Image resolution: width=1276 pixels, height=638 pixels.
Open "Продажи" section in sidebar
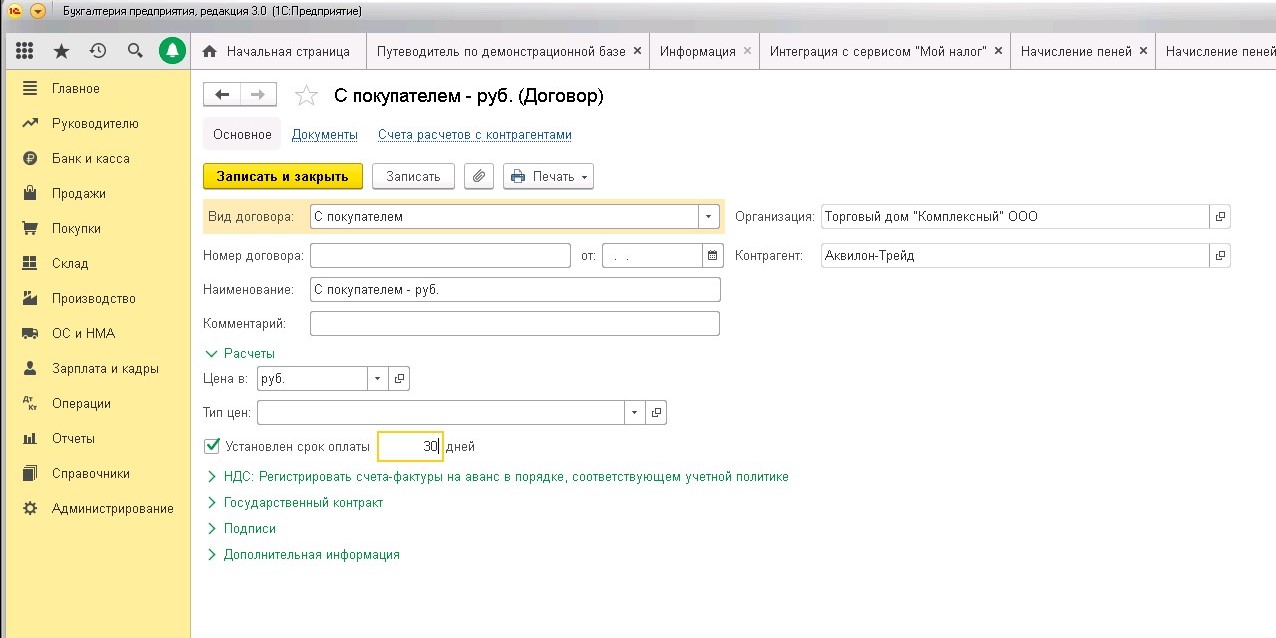click(78, 193)
